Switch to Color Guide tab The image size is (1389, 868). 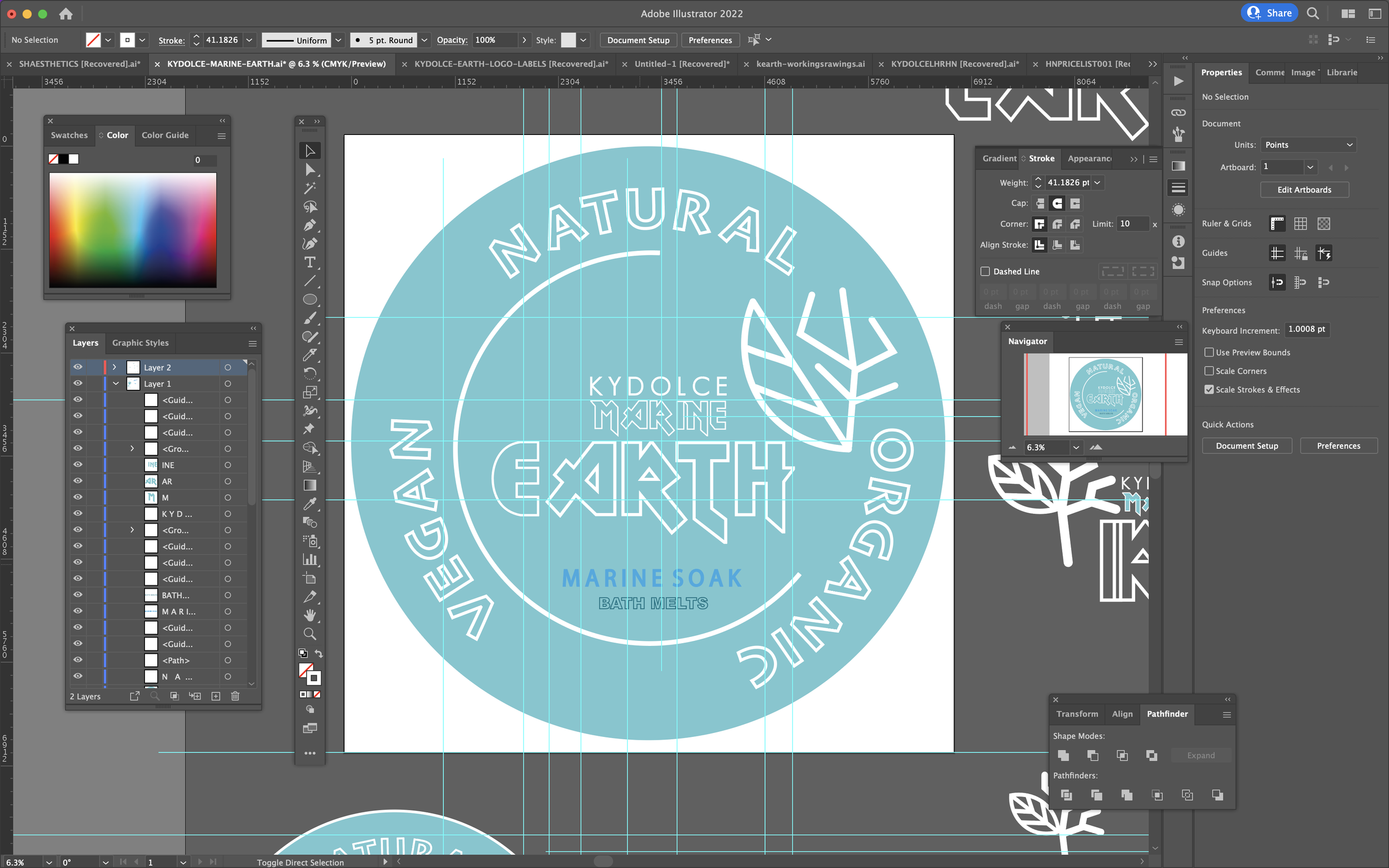[x=166, y=136]
